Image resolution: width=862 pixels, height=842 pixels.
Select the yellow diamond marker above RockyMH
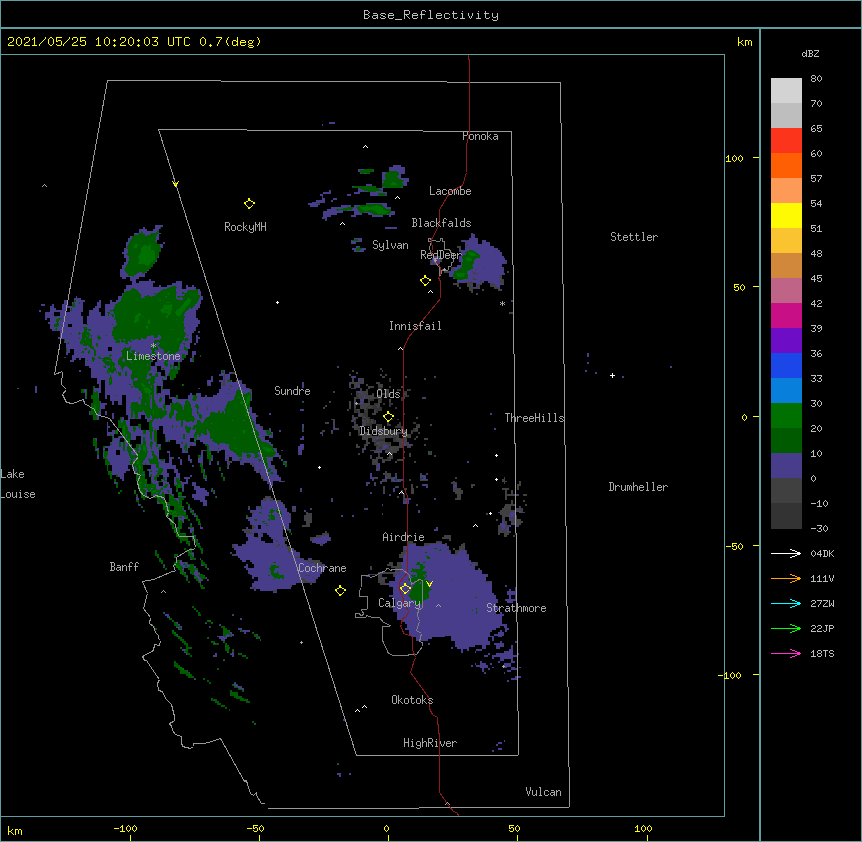249,204
